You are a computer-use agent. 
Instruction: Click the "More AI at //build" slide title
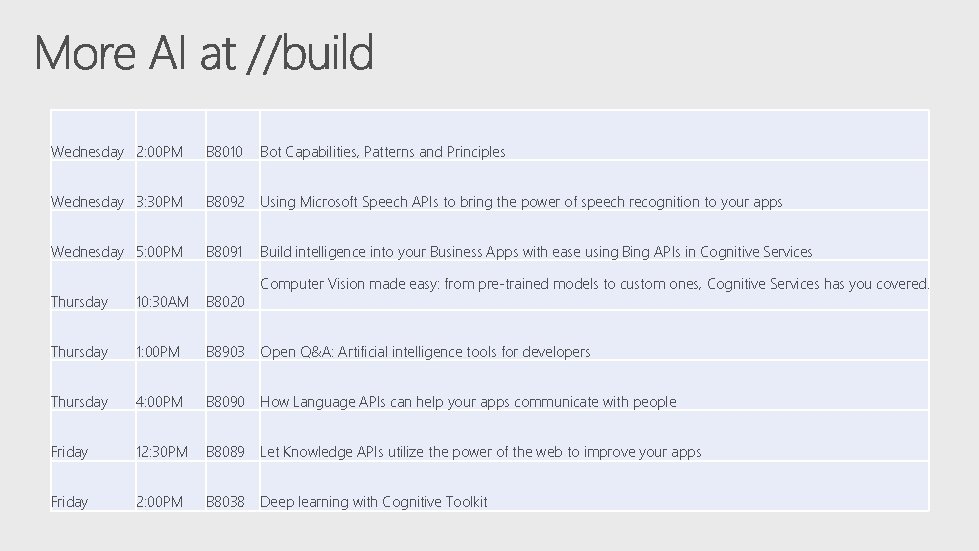(x=204, y=53)
